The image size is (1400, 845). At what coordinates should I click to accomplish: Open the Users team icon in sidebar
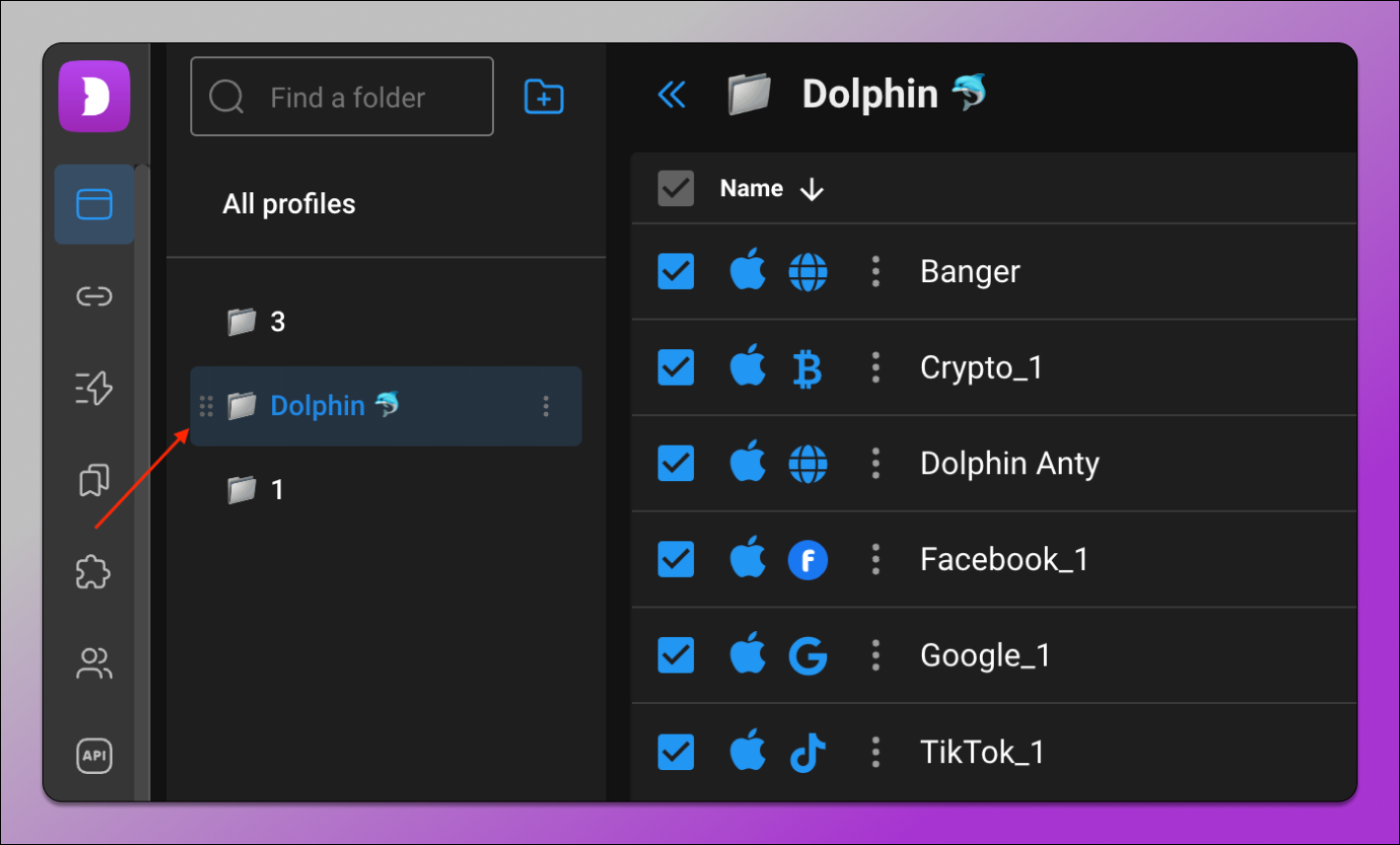coord(95,664)
